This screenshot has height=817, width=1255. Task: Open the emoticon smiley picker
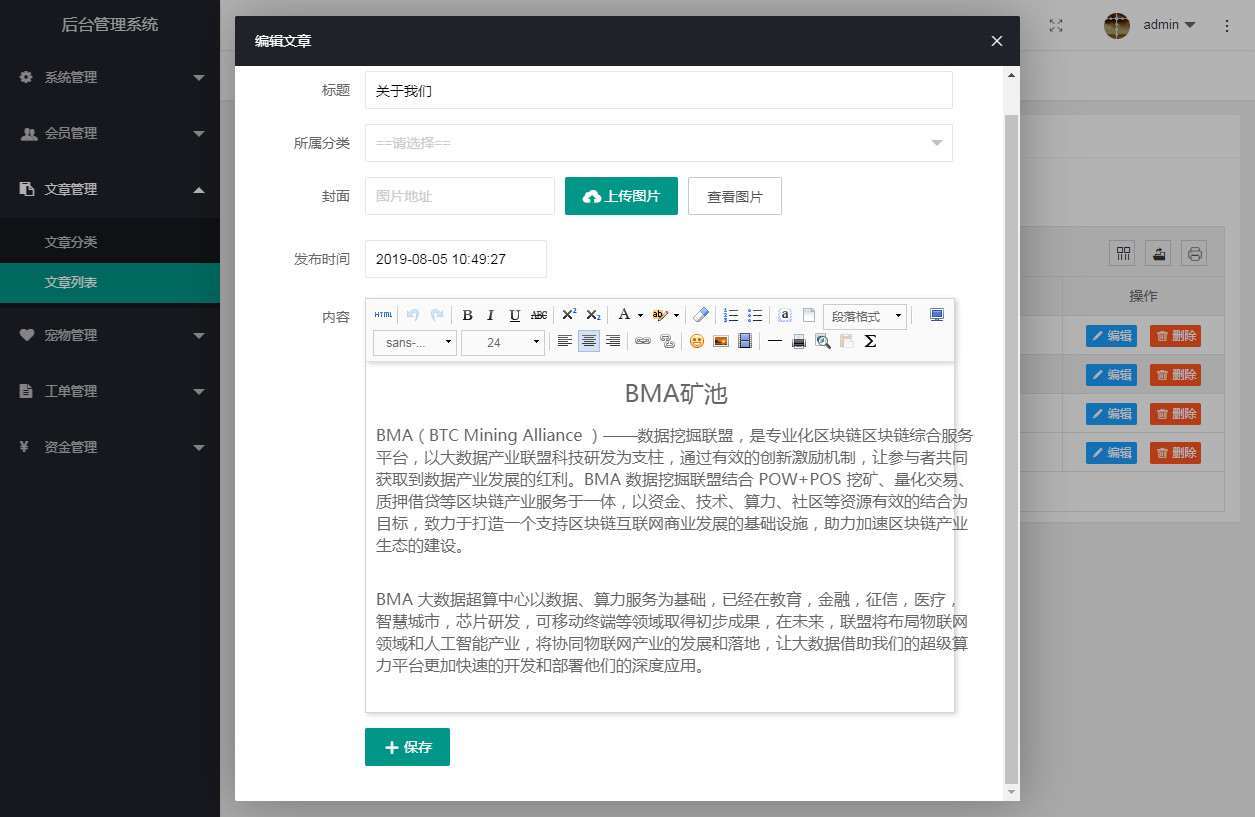pos(696,342)
